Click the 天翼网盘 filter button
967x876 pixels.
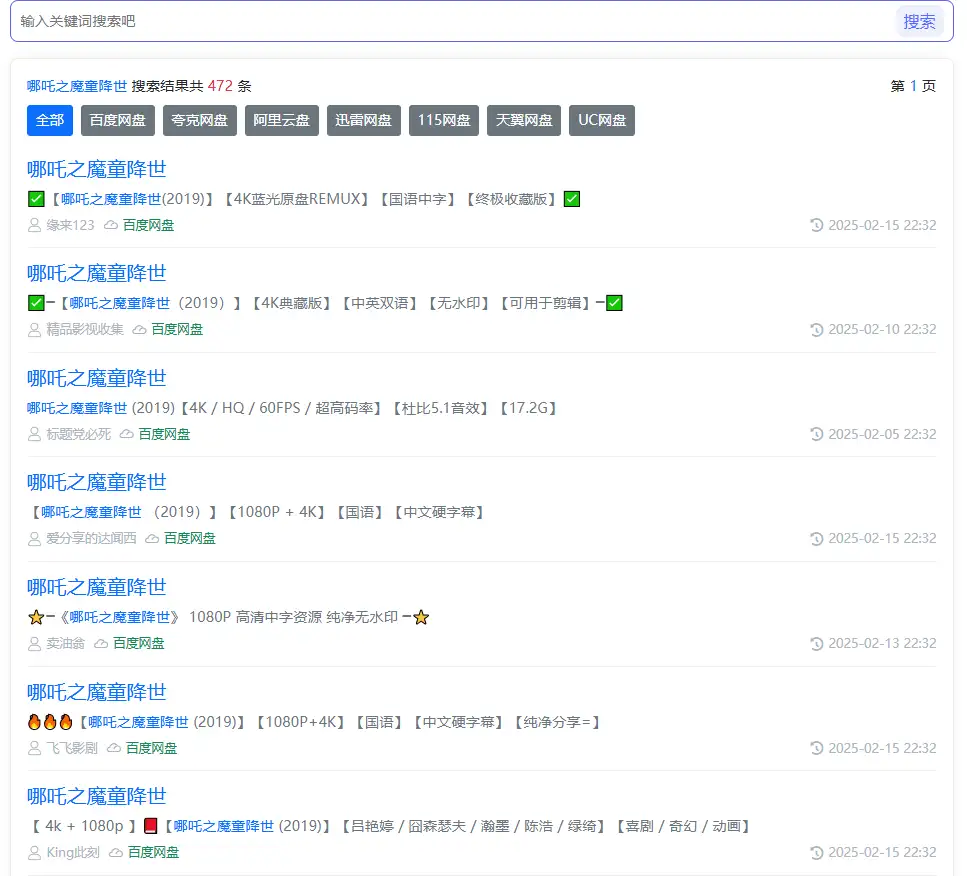point(524,121)
